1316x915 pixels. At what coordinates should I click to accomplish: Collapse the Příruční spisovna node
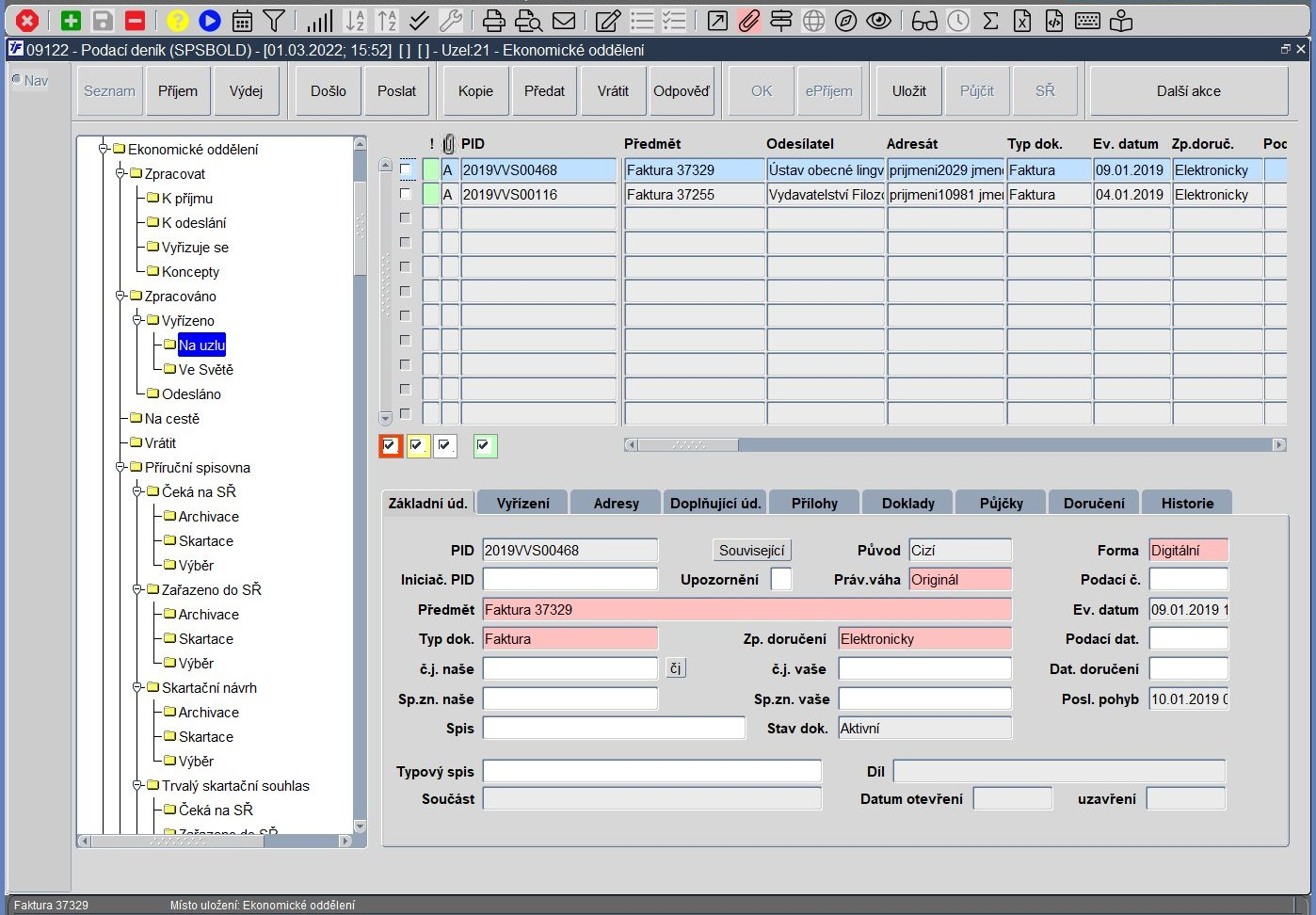[x=120, y=467]
